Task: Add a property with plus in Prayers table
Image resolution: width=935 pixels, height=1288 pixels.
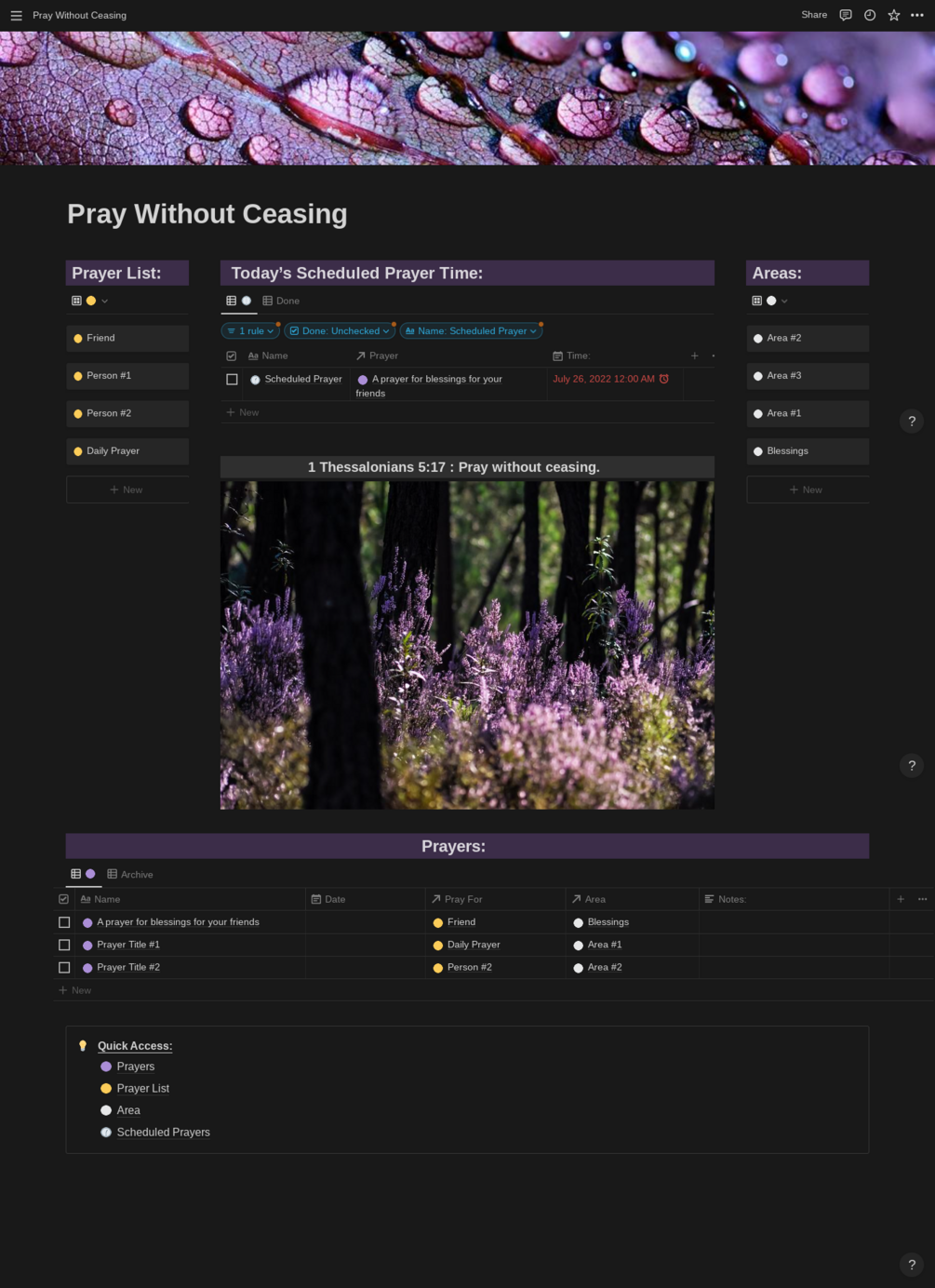Action: click(901, 899)
